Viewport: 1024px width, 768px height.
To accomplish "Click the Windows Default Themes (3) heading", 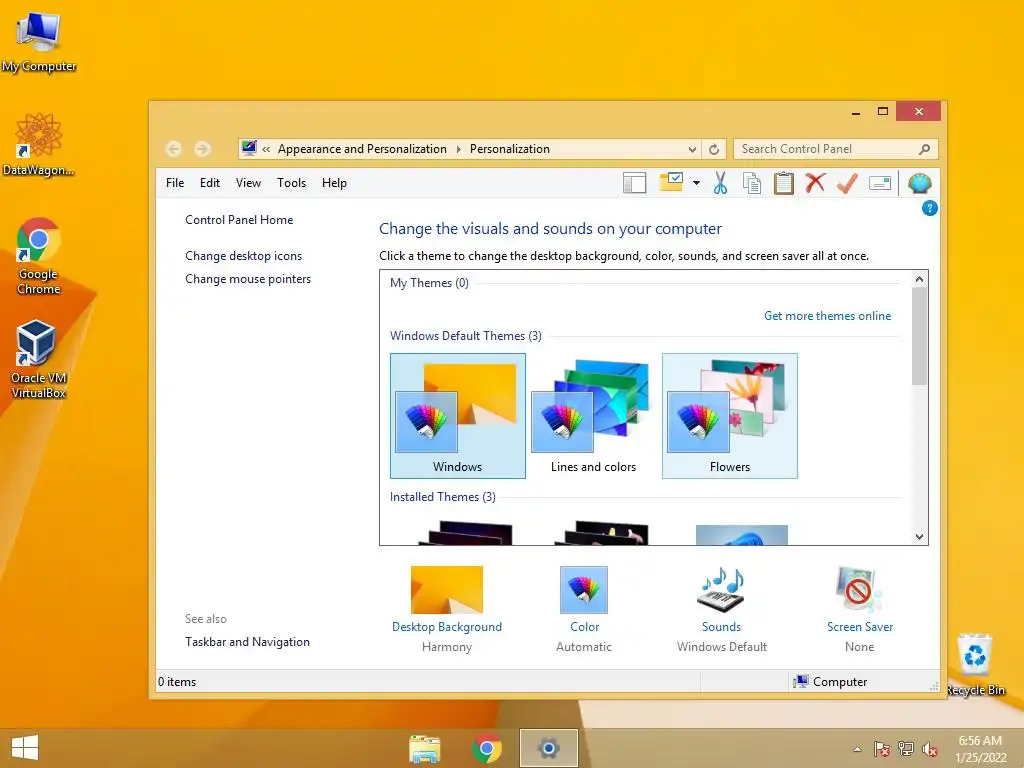I will coord(466,336).
